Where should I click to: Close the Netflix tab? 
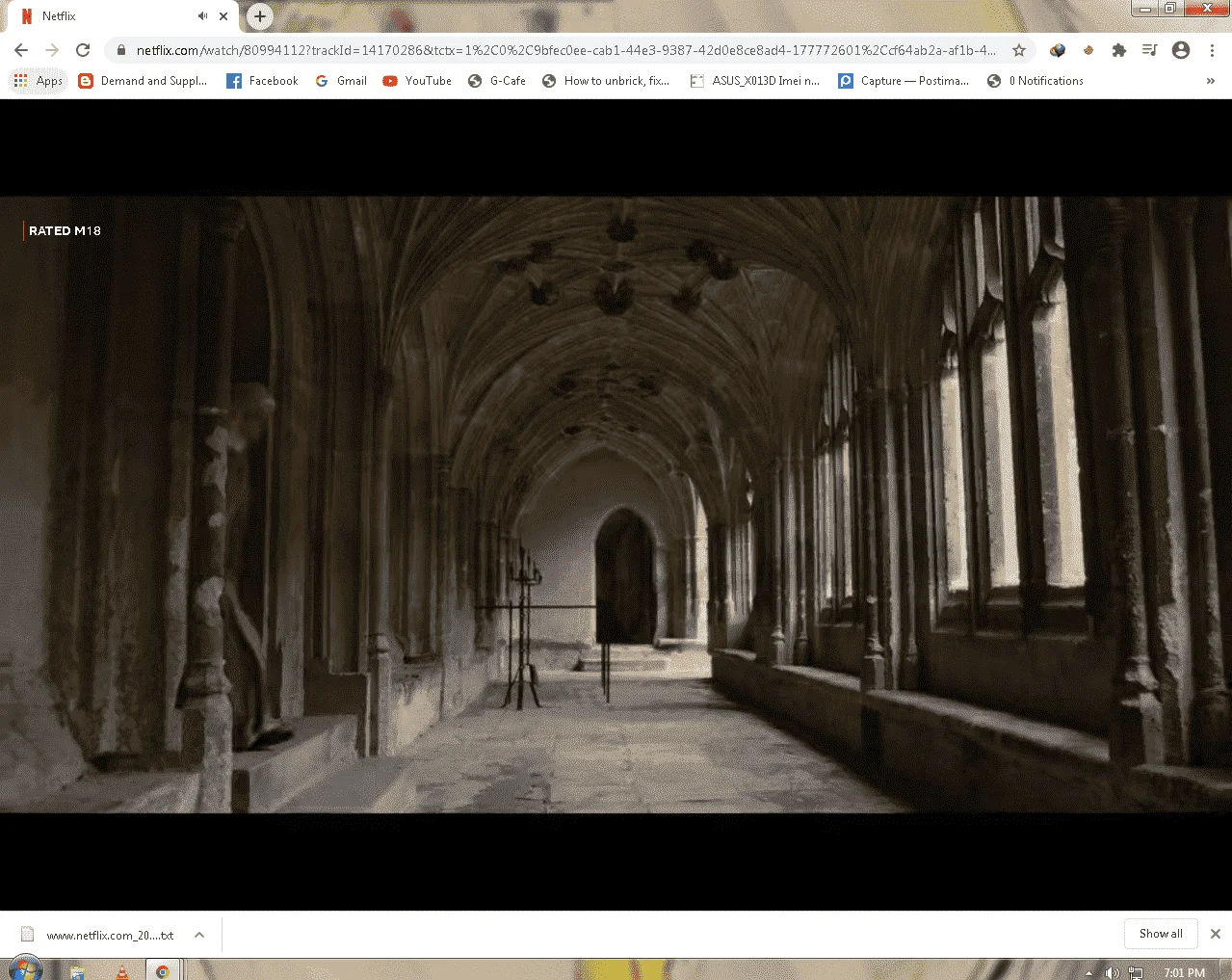pyautogui.click(x=223, y=16)
